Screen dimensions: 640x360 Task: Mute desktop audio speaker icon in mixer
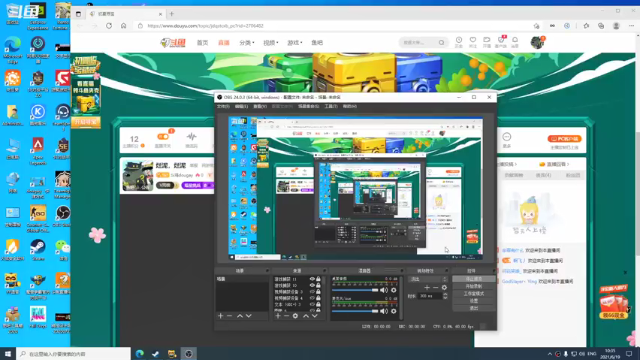tap(384, 290)
